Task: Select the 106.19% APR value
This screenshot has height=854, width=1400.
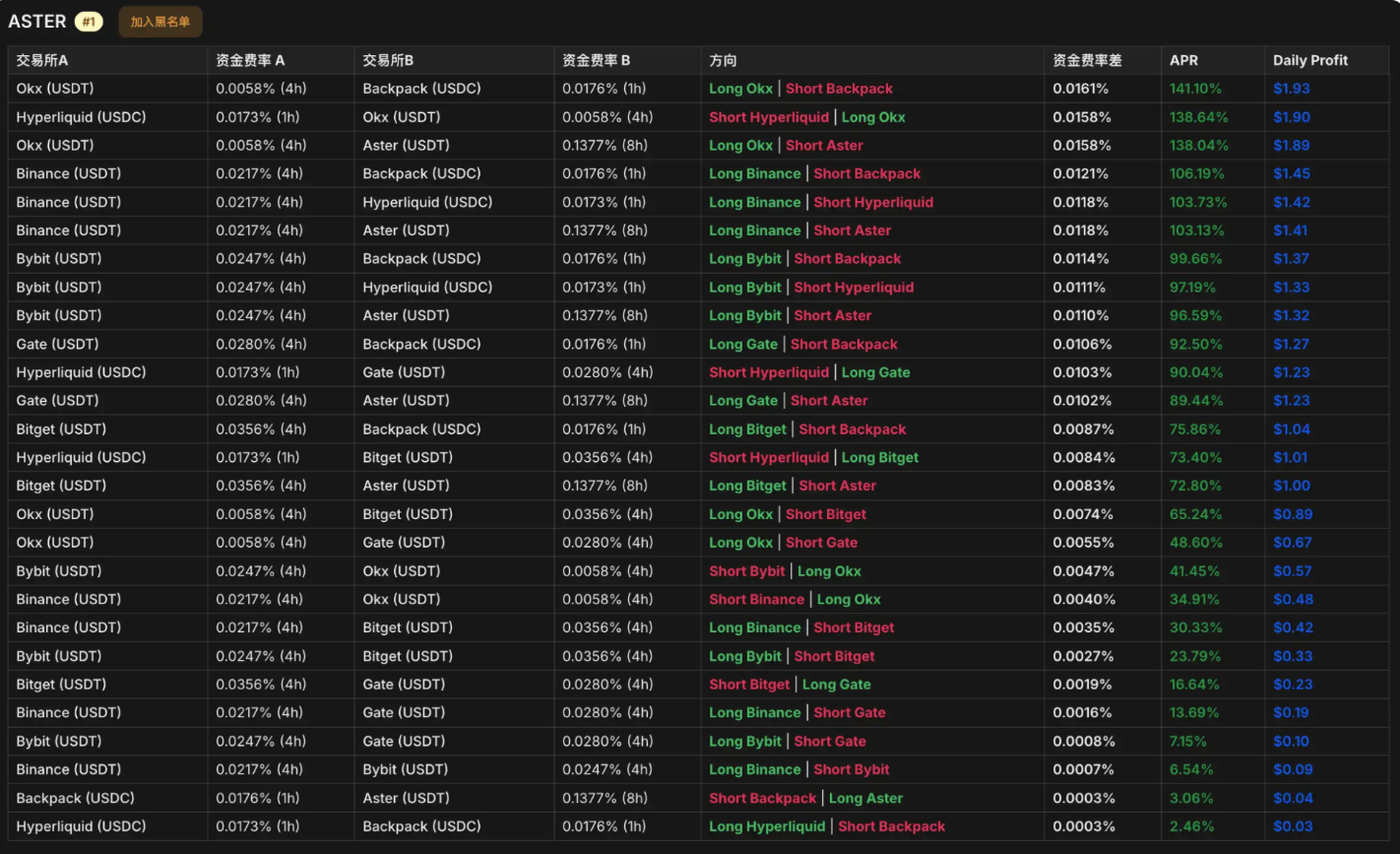Action: 1197,173
